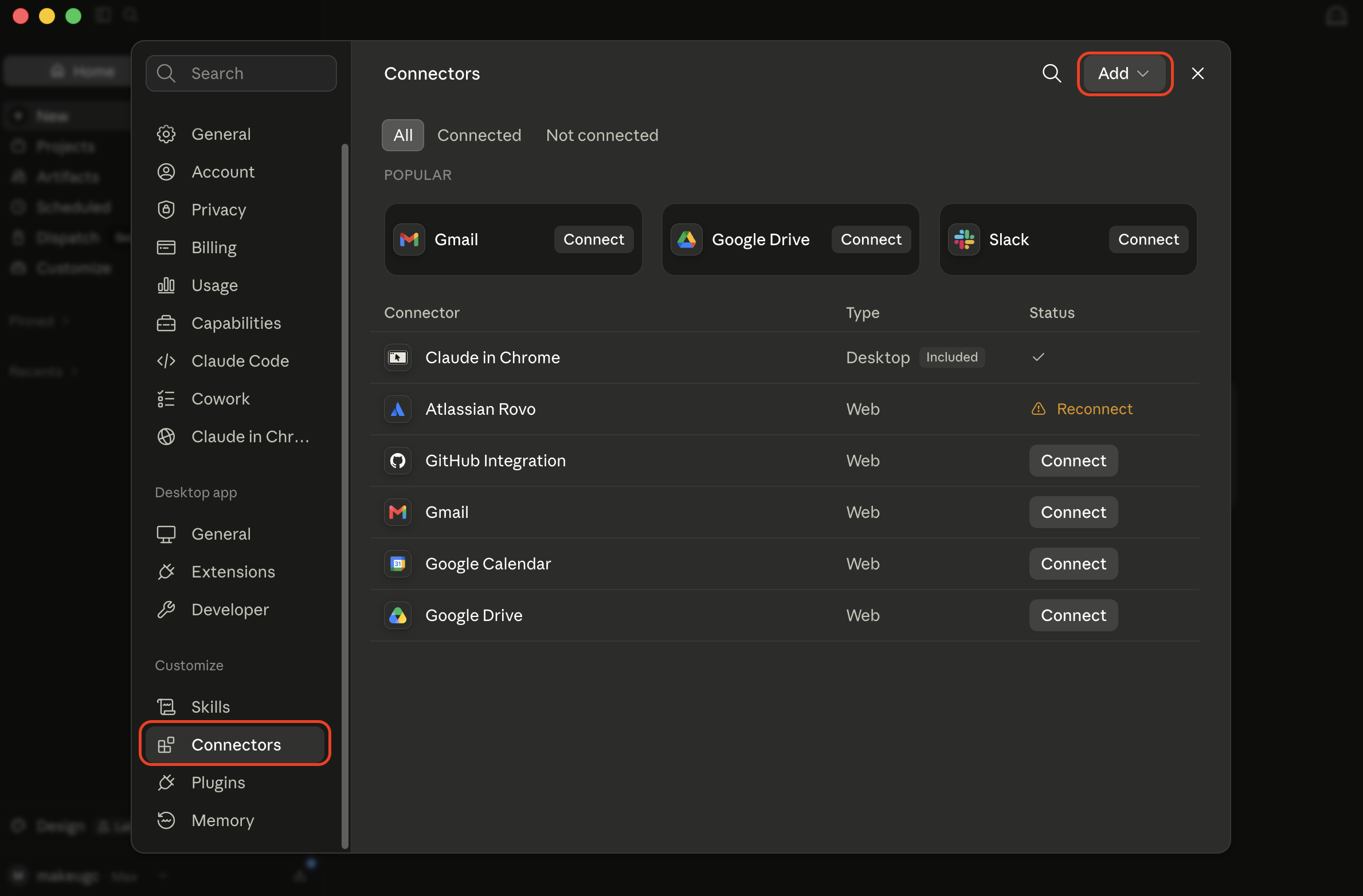
Task: Open the Memory section
Action: tap(235, 820)
